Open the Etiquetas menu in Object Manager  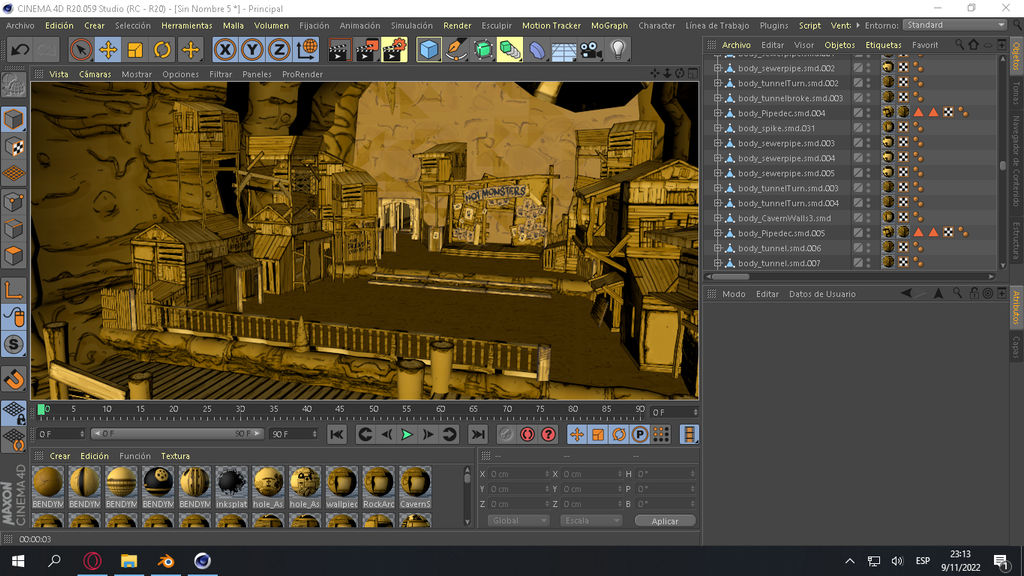[x=883, y=45]
